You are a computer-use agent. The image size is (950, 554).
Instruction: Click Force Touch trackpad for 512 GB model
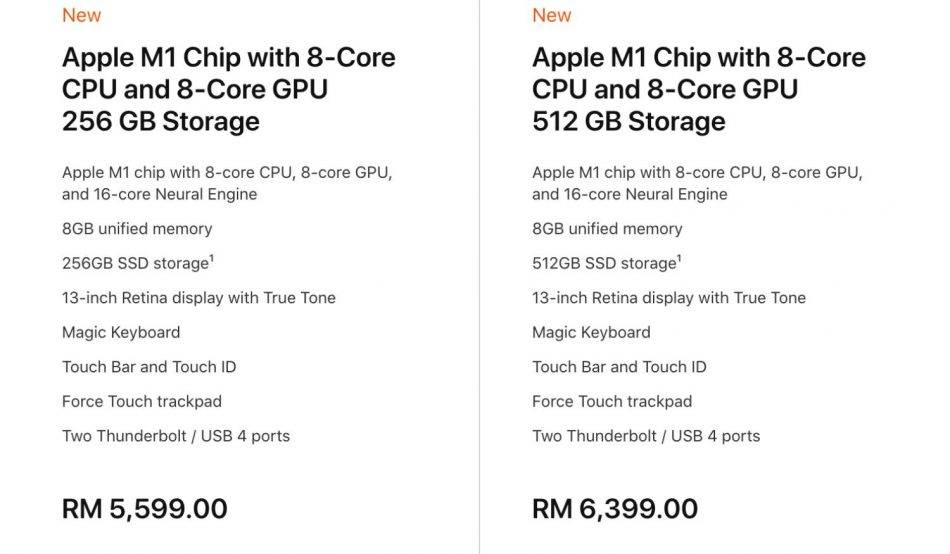click(x=612, y=401)
